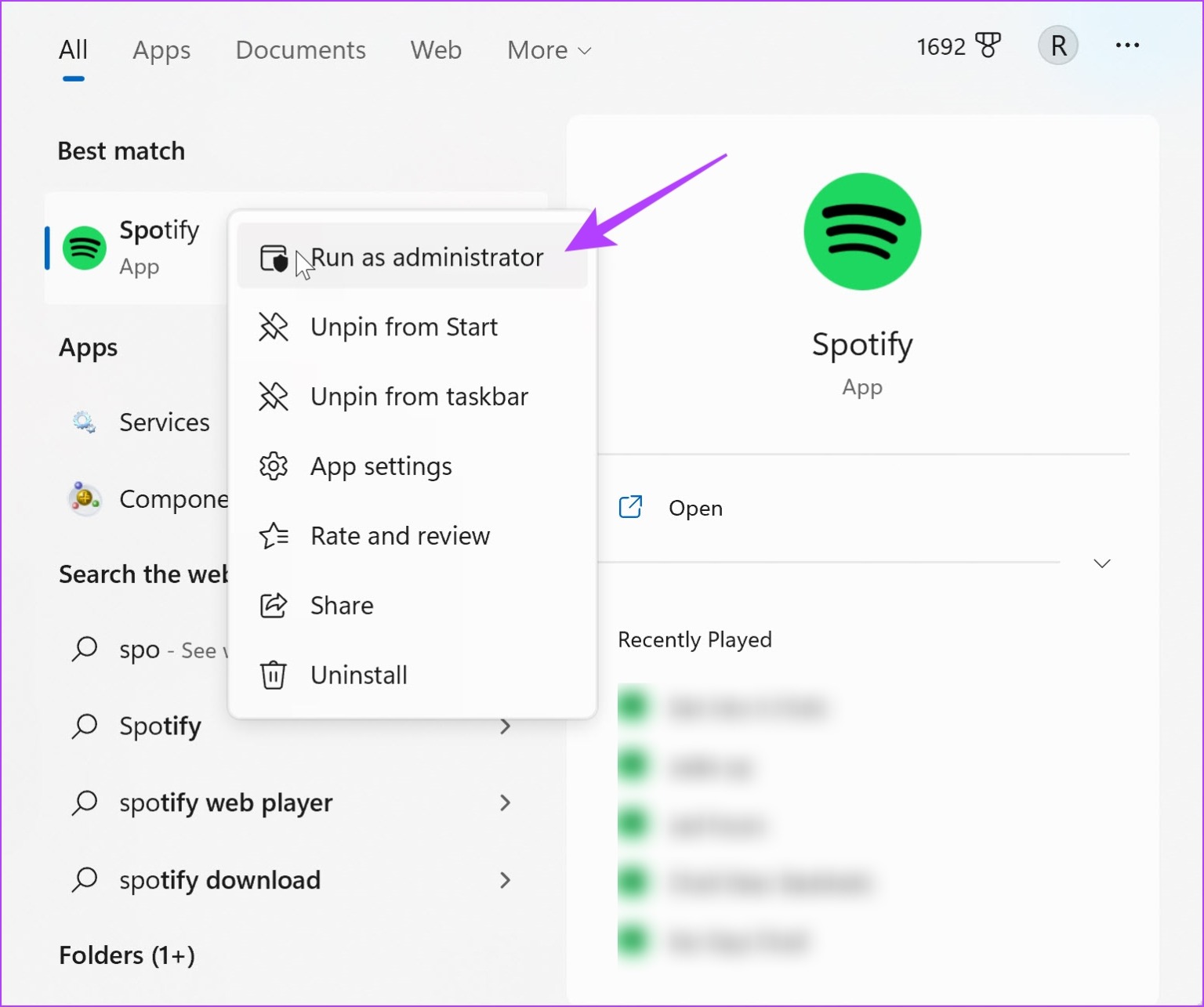Expand the More search categories dropdown

click(548, 49)
